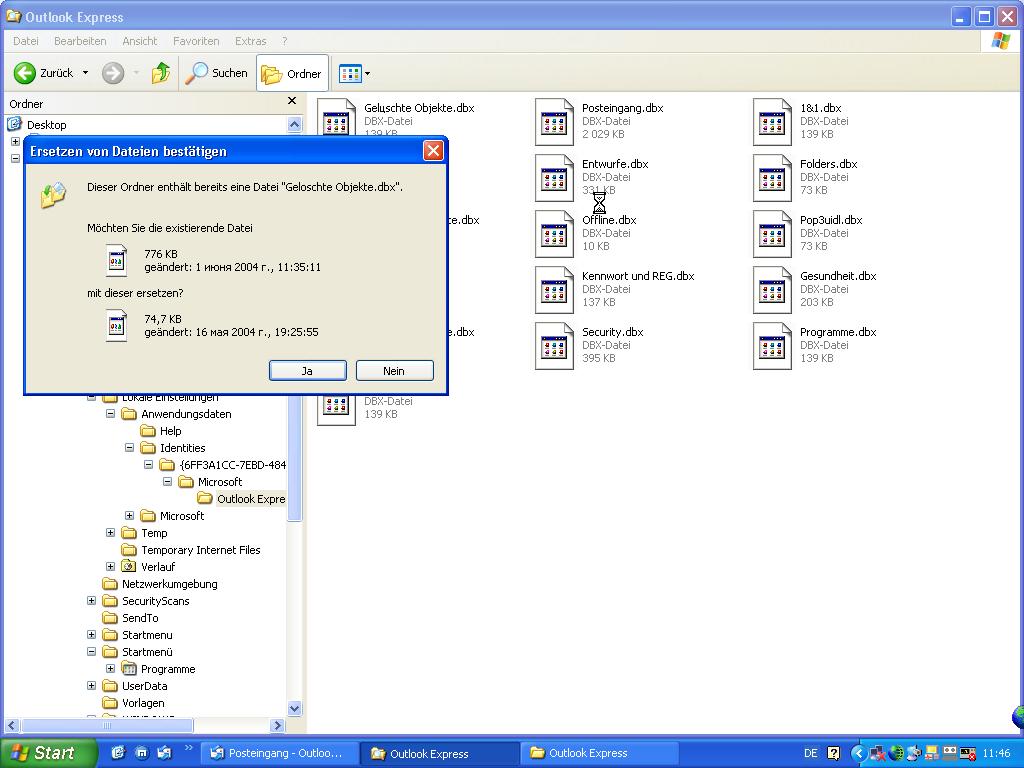The width and height of the screenshot is (1024, 768).
Task: Select the Security.dbx file icon
Action: click(x=554, y=347)
